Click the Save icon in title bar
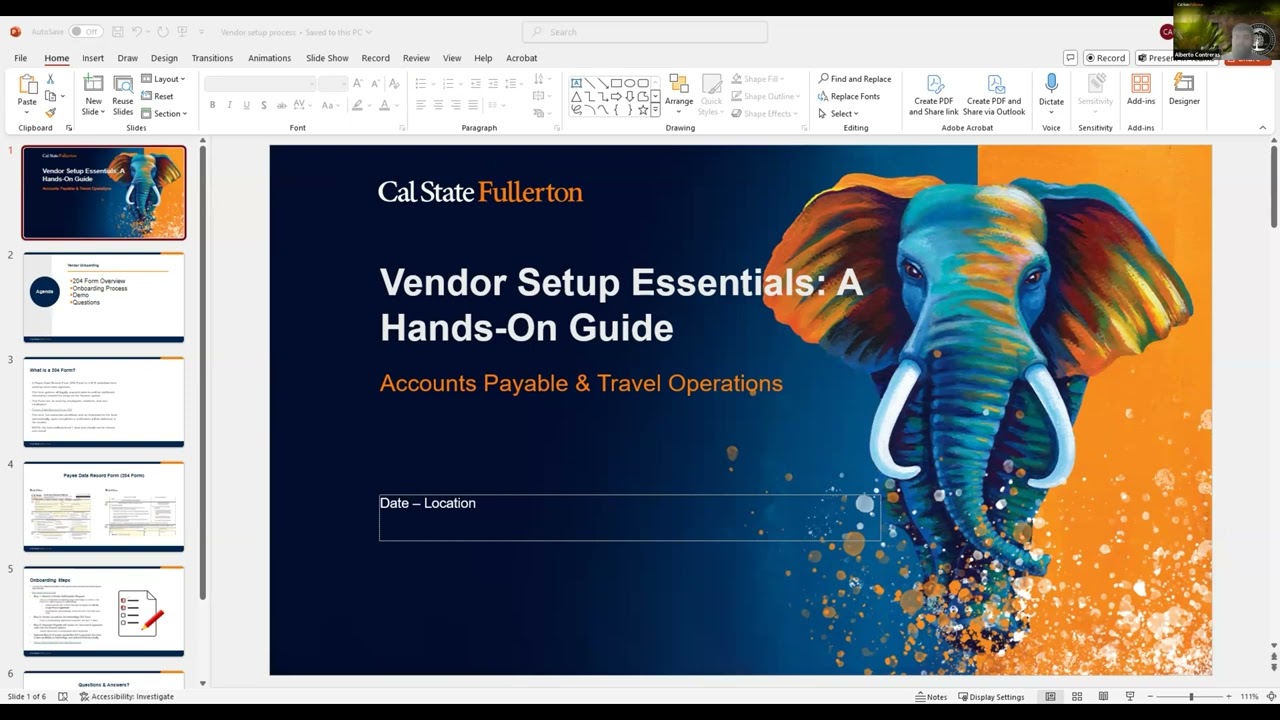The height and width of the screenshot is (720, 1280). [x=118, y=32]
